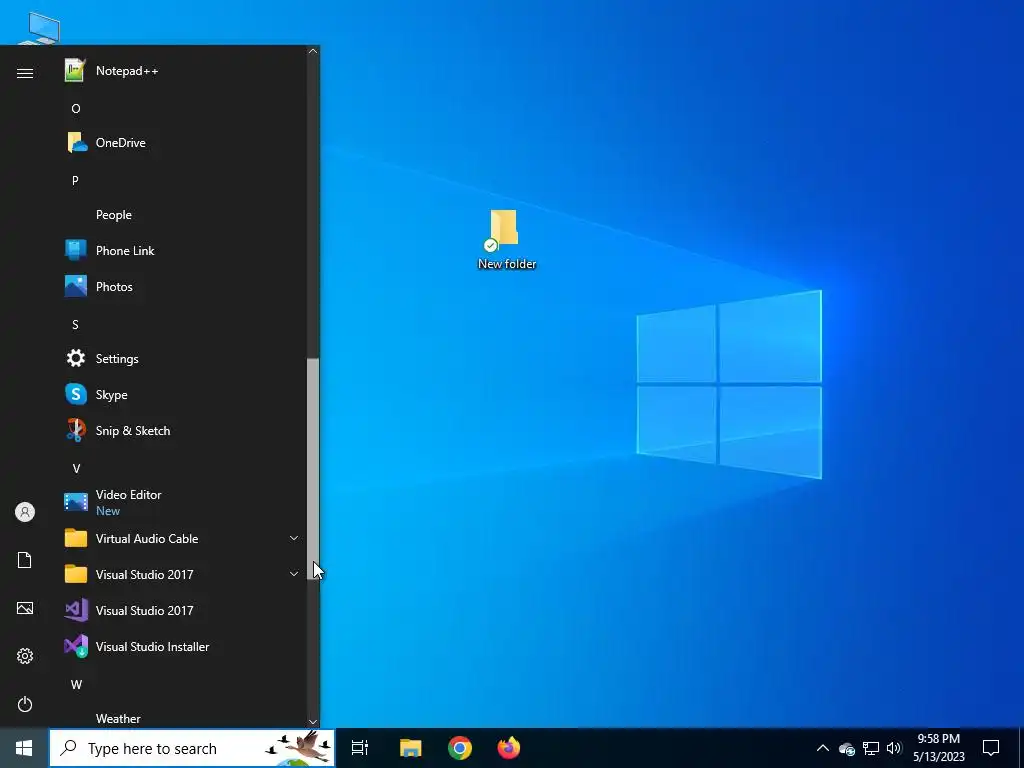Screen dimensions: 1024x768
Task: Select the letter V section header
Action: (x=76, y=468)
